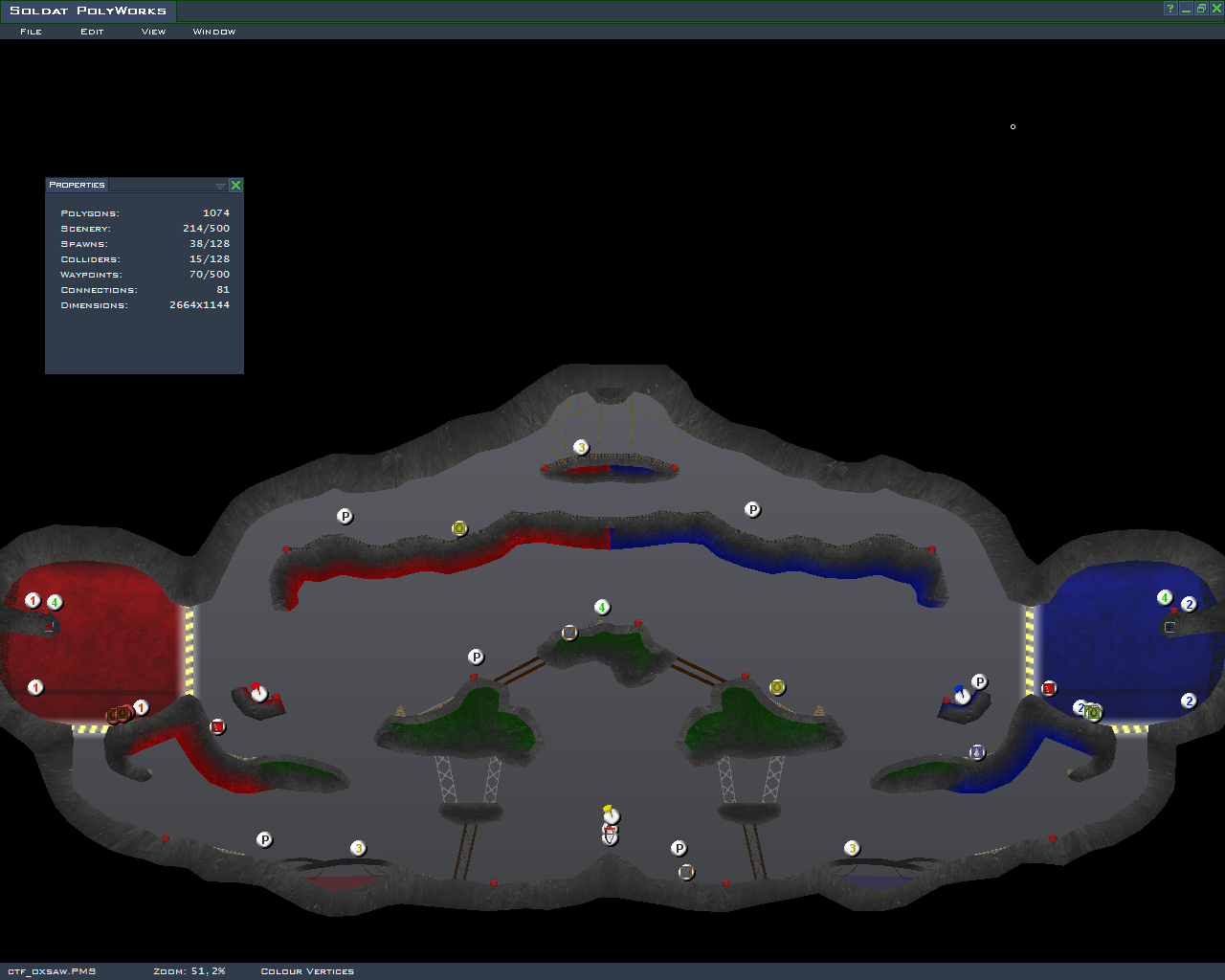This screenshot has height=980, width=1225.
Task: Select the P spawn above the blue ledge
Action: tap(753, 510)
